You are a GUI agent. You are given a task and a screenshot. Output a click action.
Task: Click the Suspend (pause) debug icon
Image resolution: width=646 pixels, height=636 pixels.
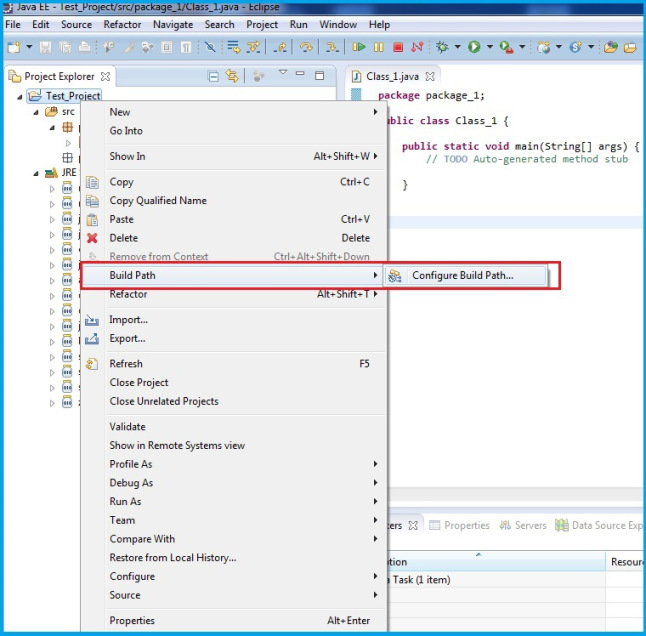point(379,47)
